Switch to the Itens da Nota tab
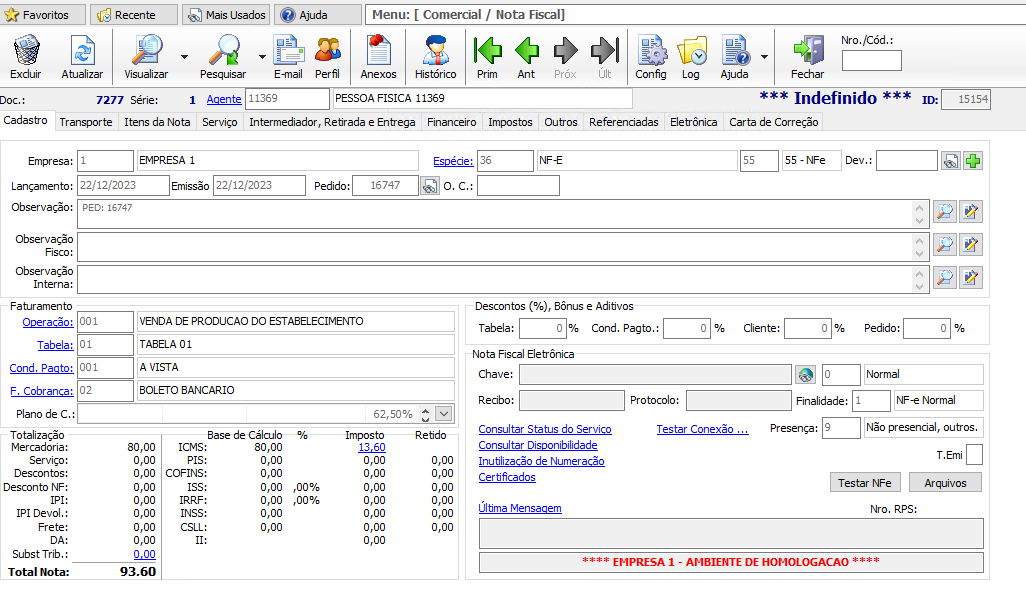 pos(157,122)
